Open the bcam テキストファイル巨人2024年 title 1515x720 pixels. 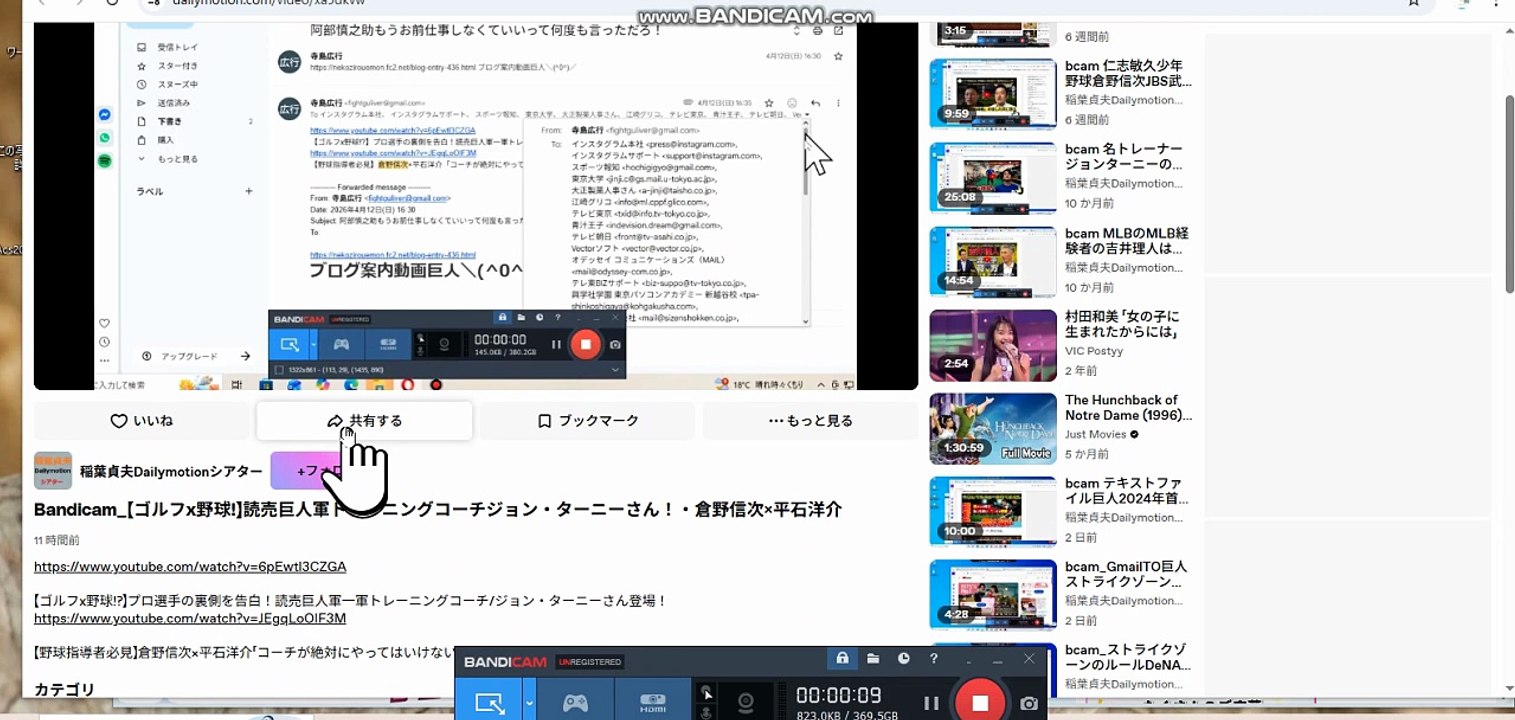coord(1126,491)
